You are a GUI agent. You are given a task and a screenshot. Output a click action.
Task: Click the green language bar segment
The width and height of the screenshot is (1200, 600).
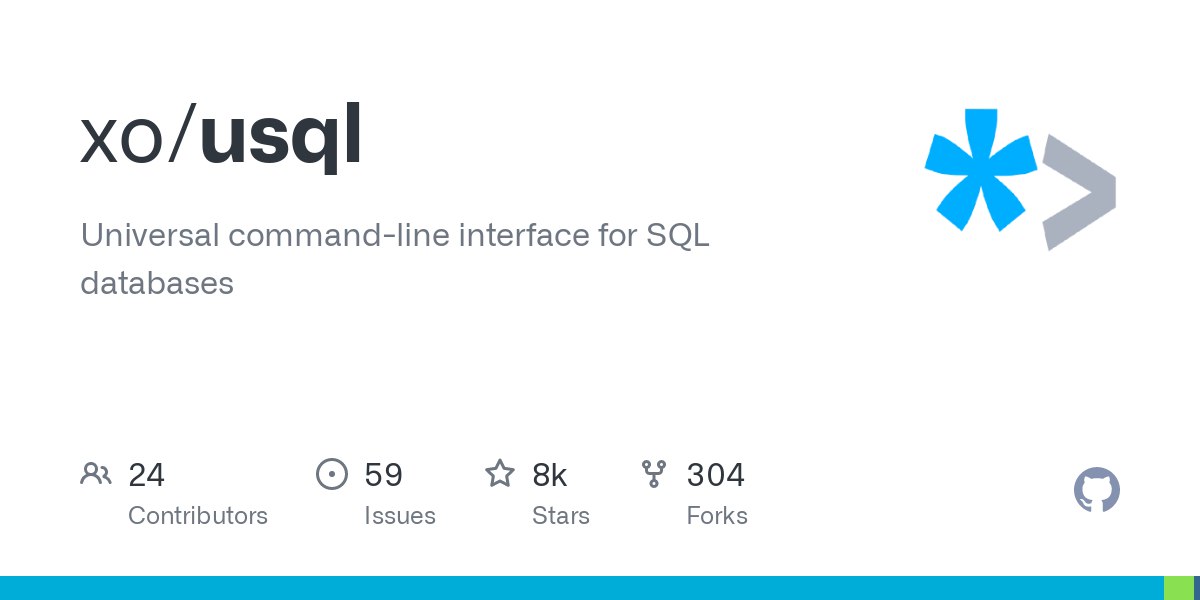1179,588
